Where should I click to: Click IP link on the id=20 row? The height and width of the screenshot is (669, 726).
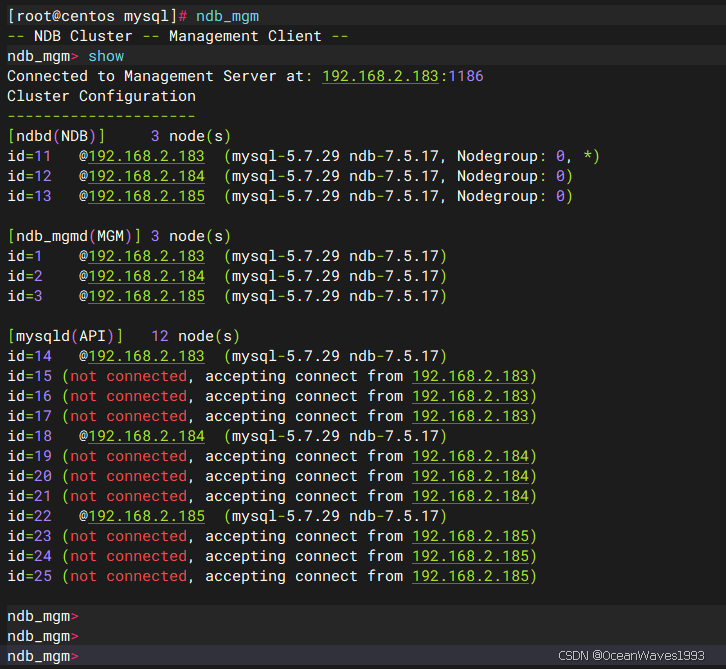coord(470,476)
